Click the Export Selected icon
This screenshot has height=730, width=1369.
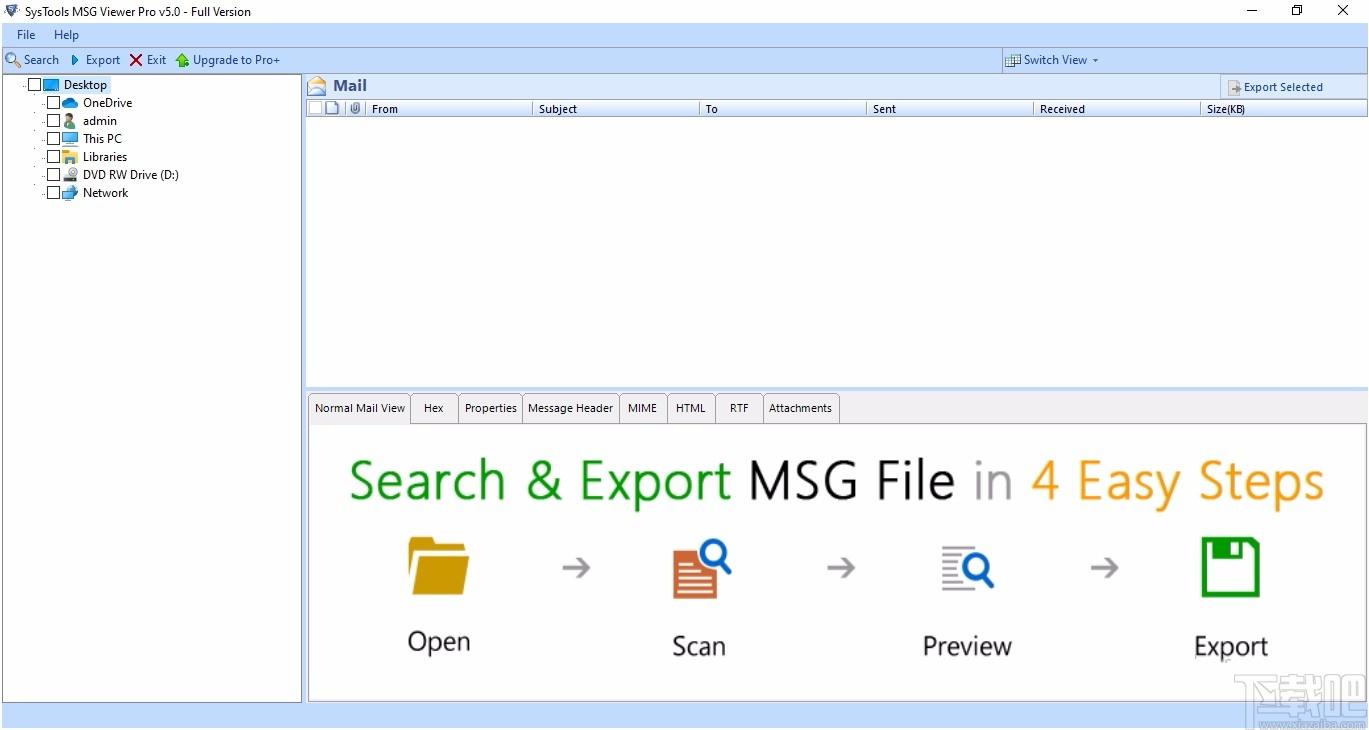(1235, 88)
